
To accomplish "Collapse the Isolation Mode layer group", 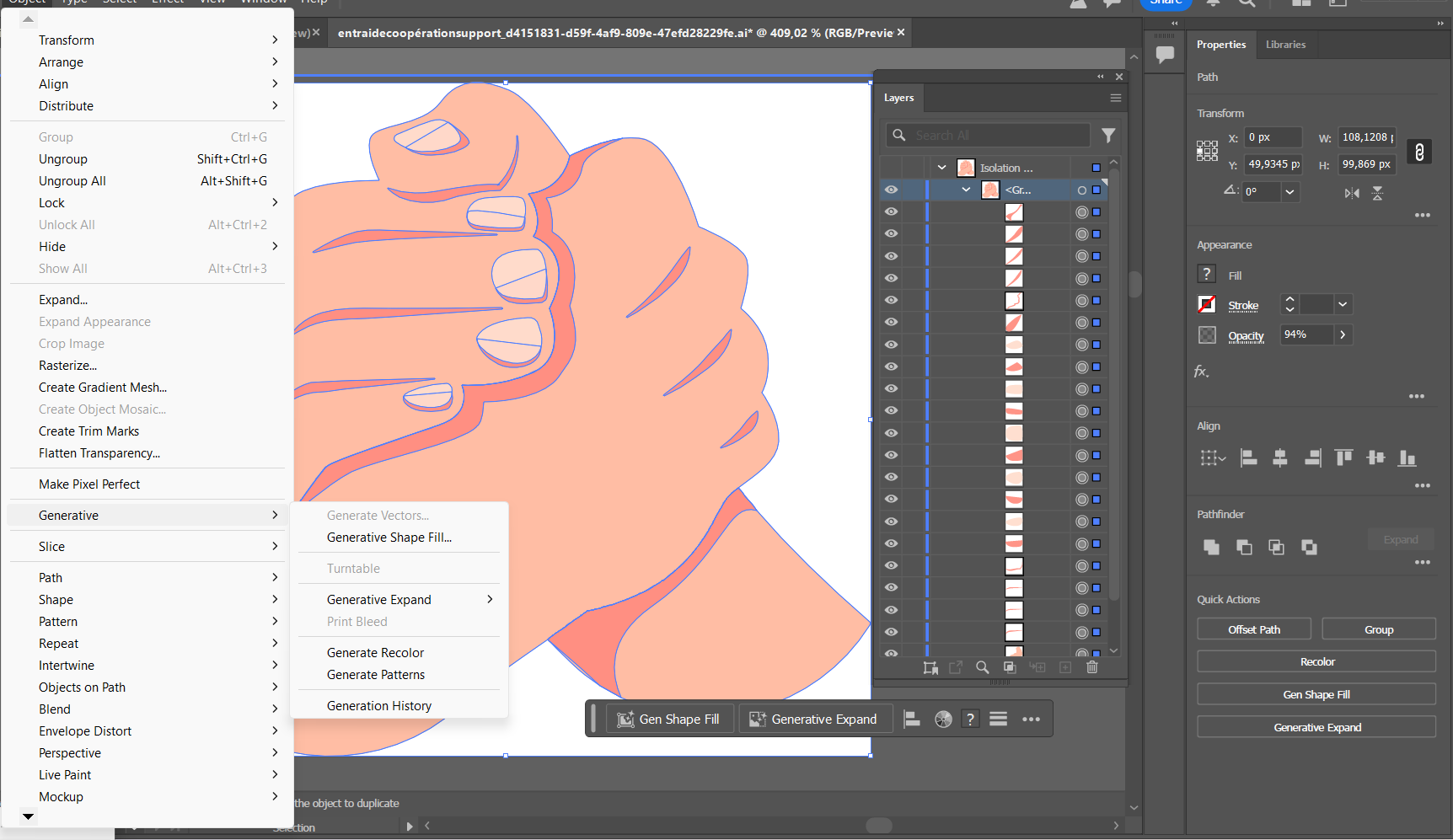I will click(x=941, y=167).
